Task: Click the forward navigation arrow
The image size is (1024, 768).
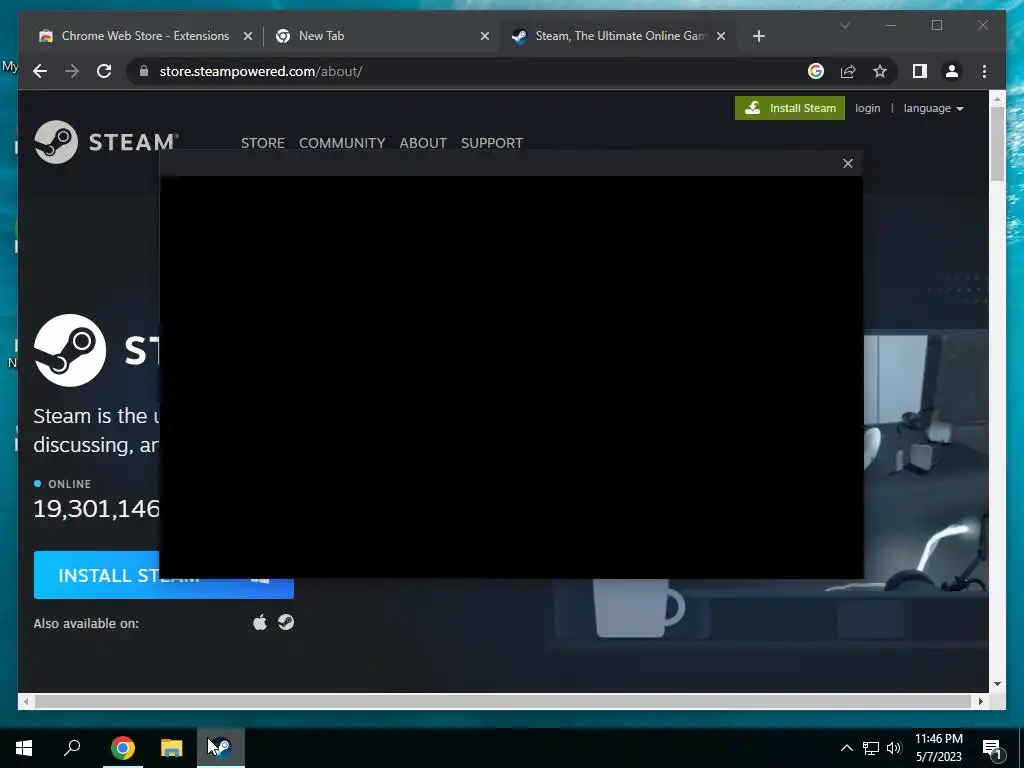Action: tap(72, 71)
